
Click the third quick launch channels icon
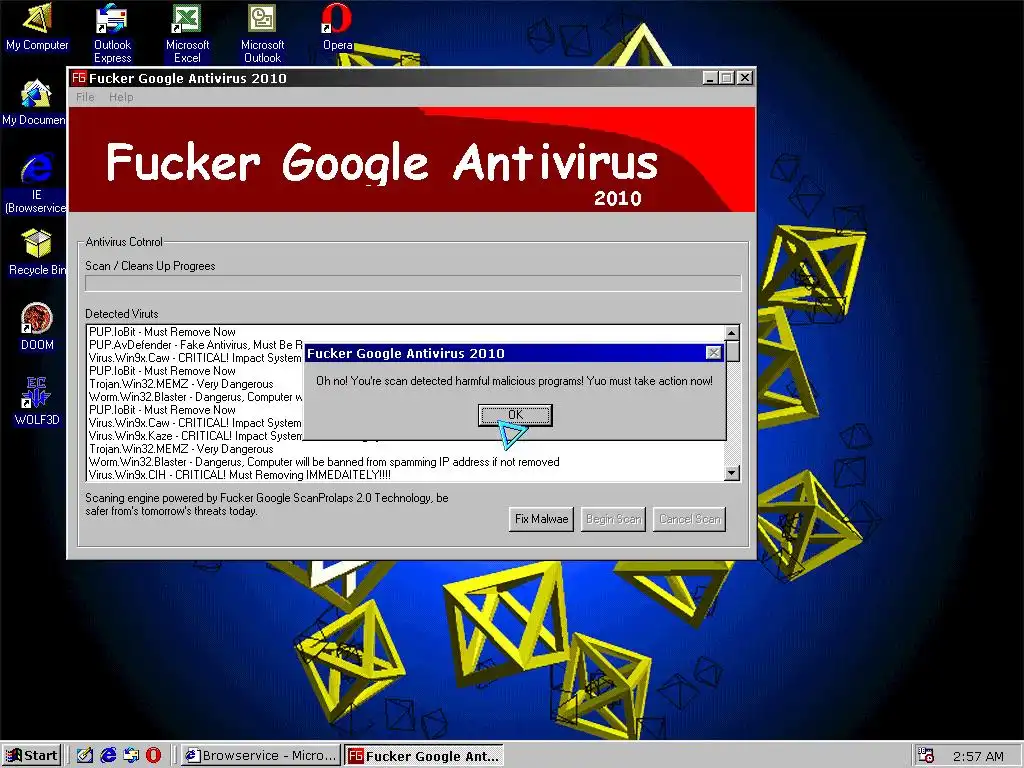(131, 755)
